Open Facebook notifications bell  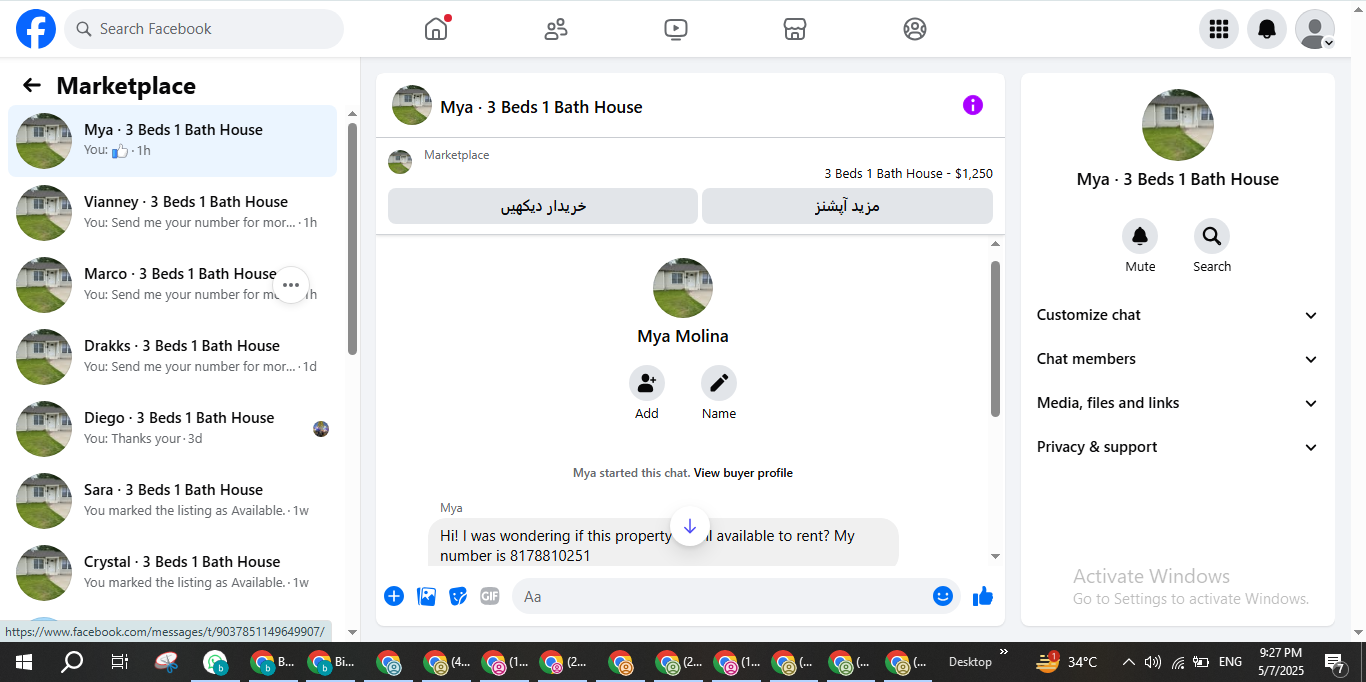(x=1266, y=29)
